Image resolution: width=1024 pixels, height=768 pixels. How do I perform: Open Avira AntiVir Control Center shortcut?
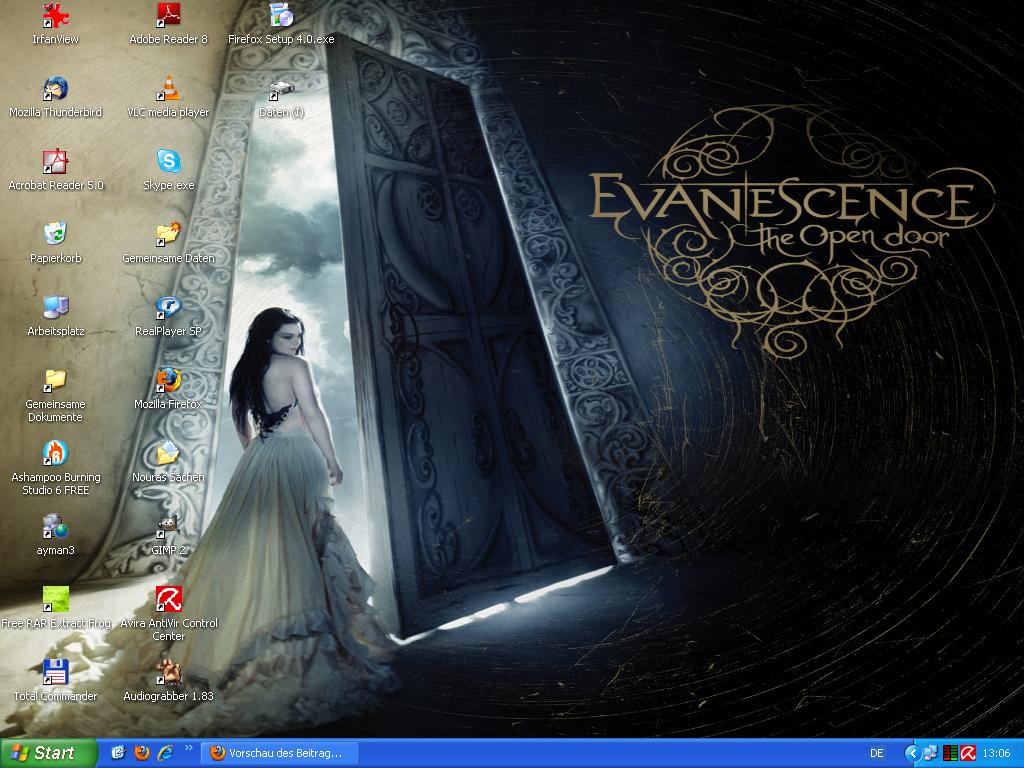pos(168,600)
